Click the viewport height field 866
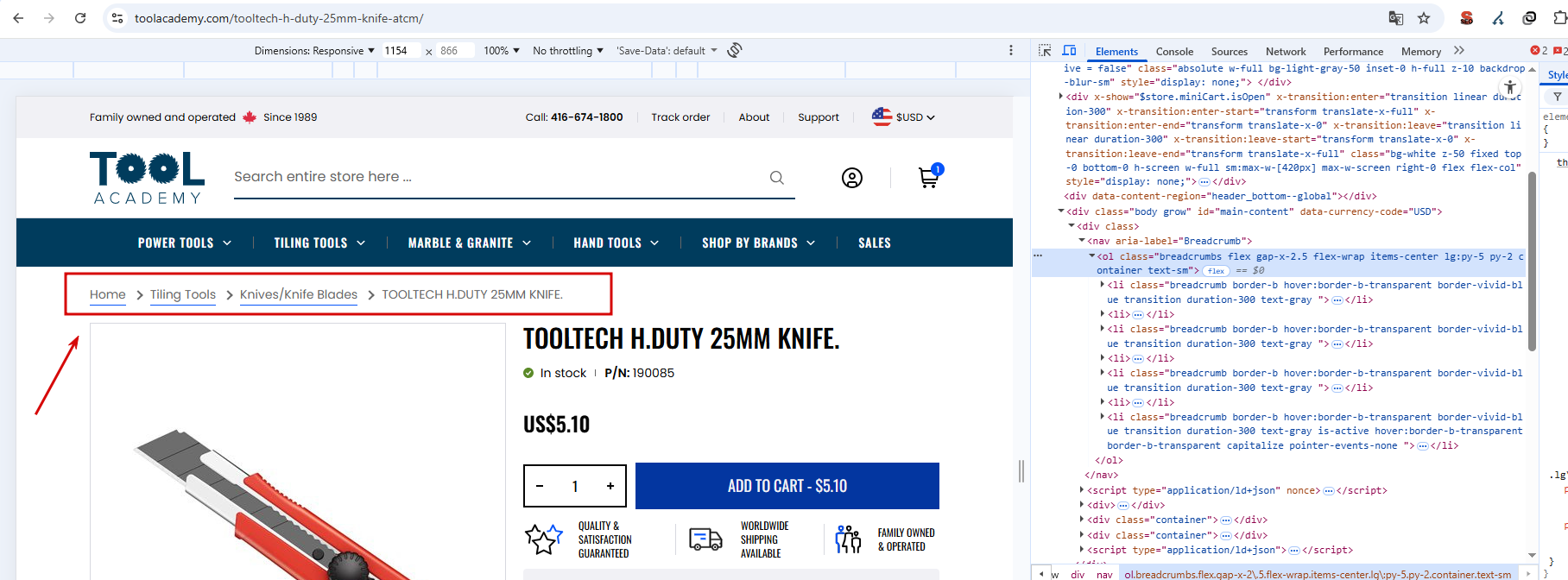The height and width of the screenshot is (580, 1568). tap(454, 51)
